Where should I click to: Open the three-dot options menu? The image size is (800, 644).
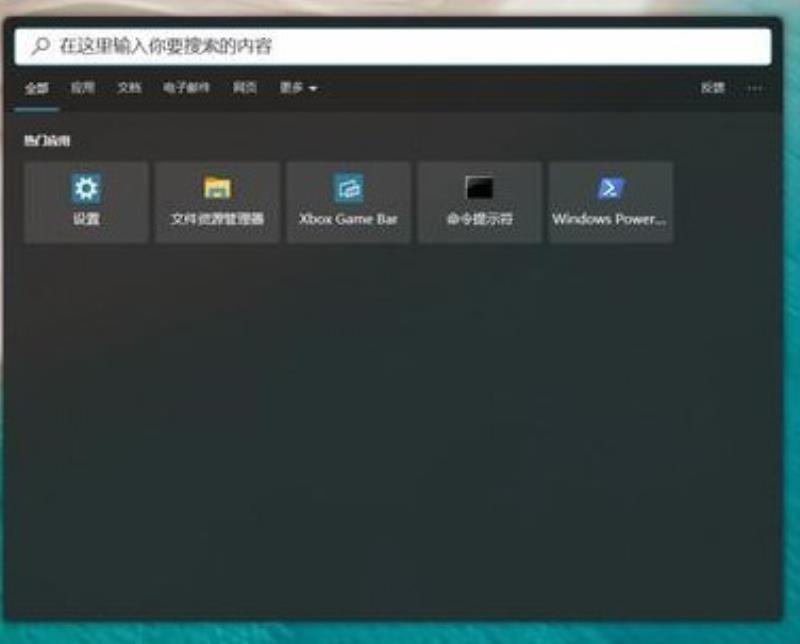[x=755, y=88]
